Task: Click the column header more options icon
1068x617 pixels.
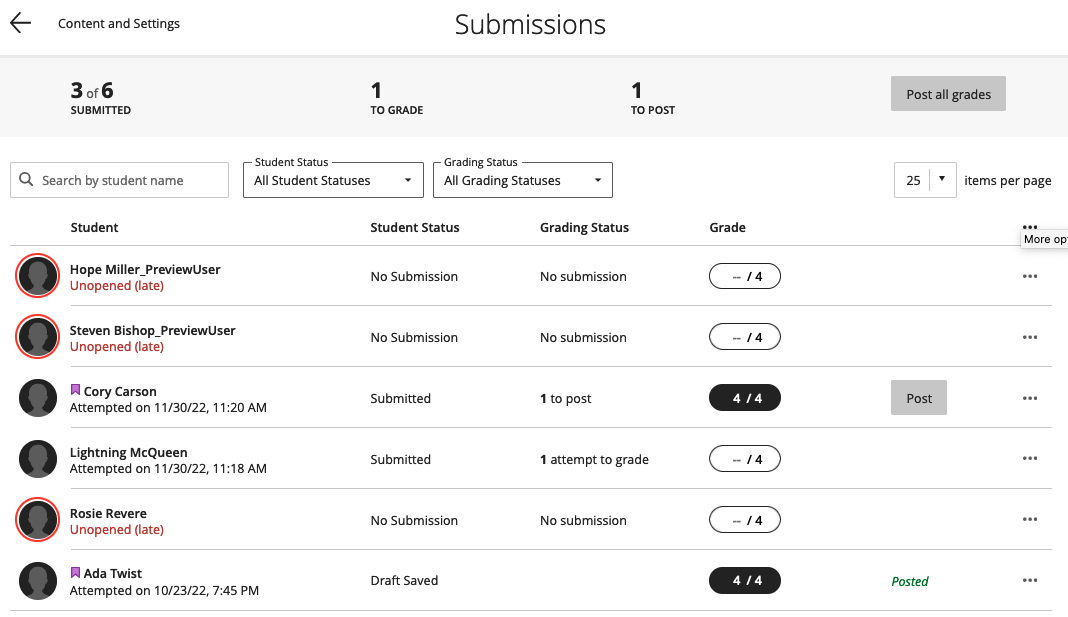Action: click(x=1030, y=227)
